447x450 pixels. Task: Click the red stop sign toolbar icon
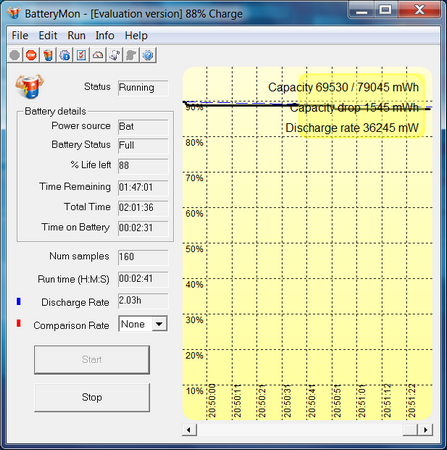point(31,55)
